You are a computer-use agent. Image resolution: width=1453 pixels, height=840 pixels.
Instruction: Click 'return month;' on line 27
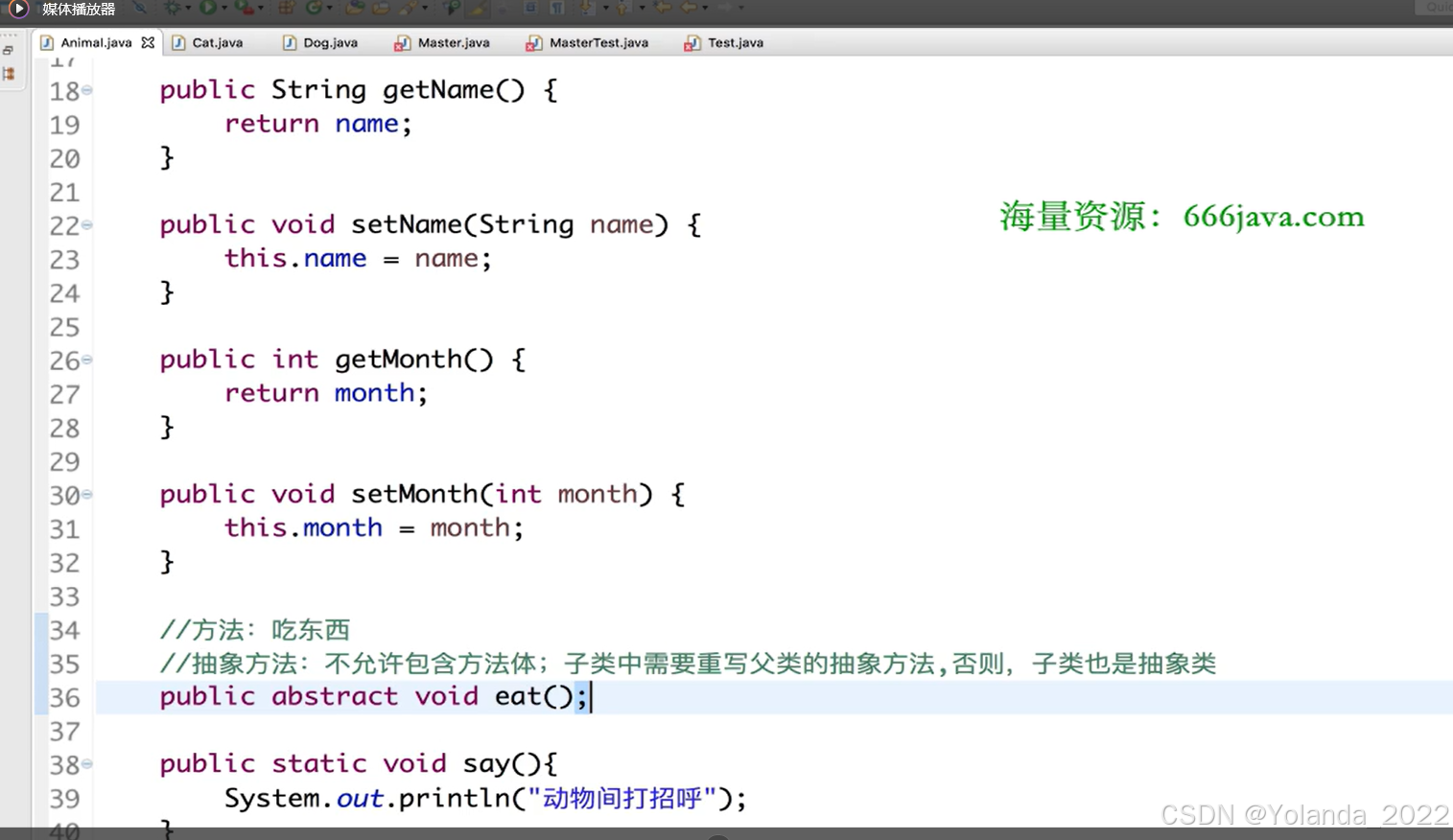(x=326, y=393)
